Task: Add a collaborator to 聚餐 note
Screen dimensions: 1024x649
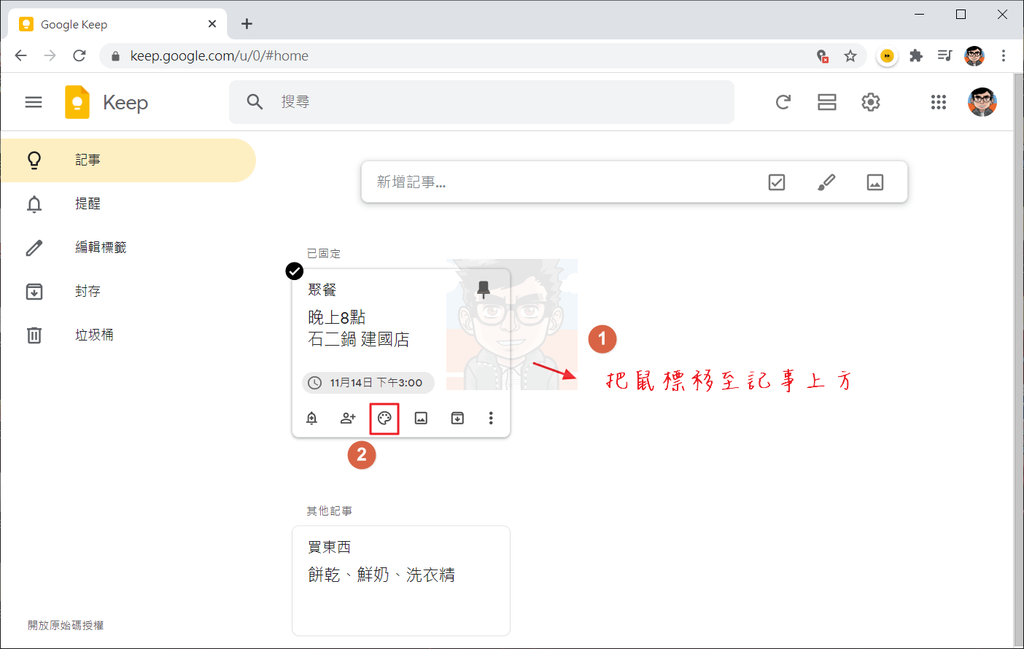Action: click(348, 418)
